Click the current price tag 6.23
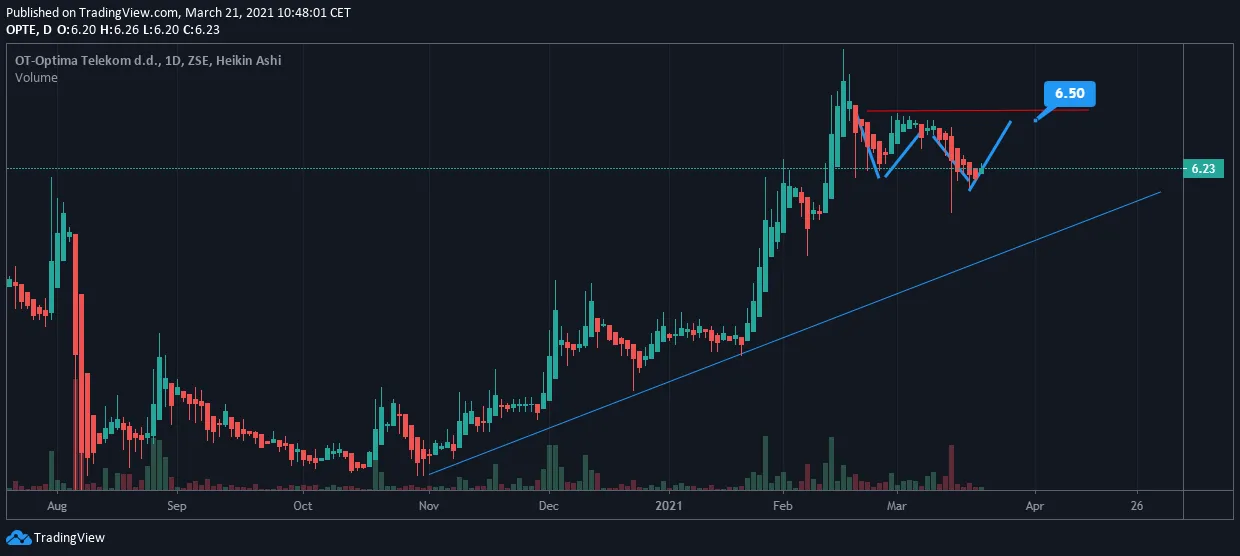This screenshot has height=556, width=1240. click(x=1203, y=169)
